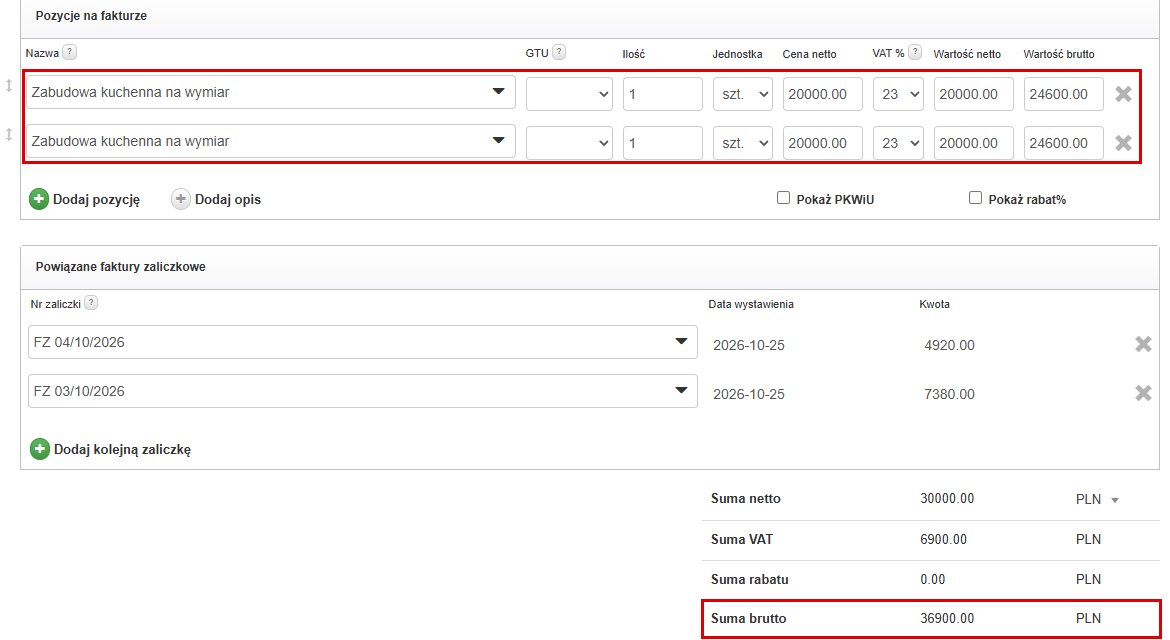This screenshot has height=640, width=1170.
Task: Focus the Ilość field in the first row
Action: (663, 94)
